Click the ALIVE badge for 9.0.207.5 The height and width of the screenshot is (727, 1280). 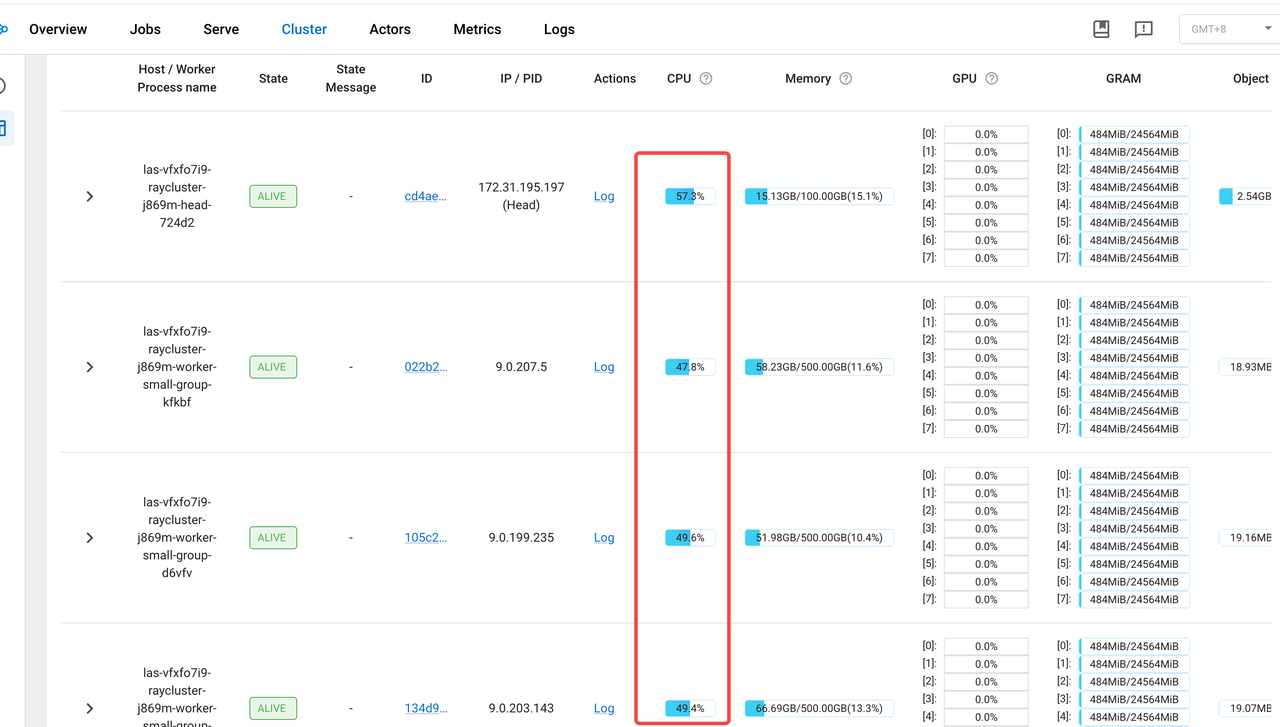click(273, 367)
